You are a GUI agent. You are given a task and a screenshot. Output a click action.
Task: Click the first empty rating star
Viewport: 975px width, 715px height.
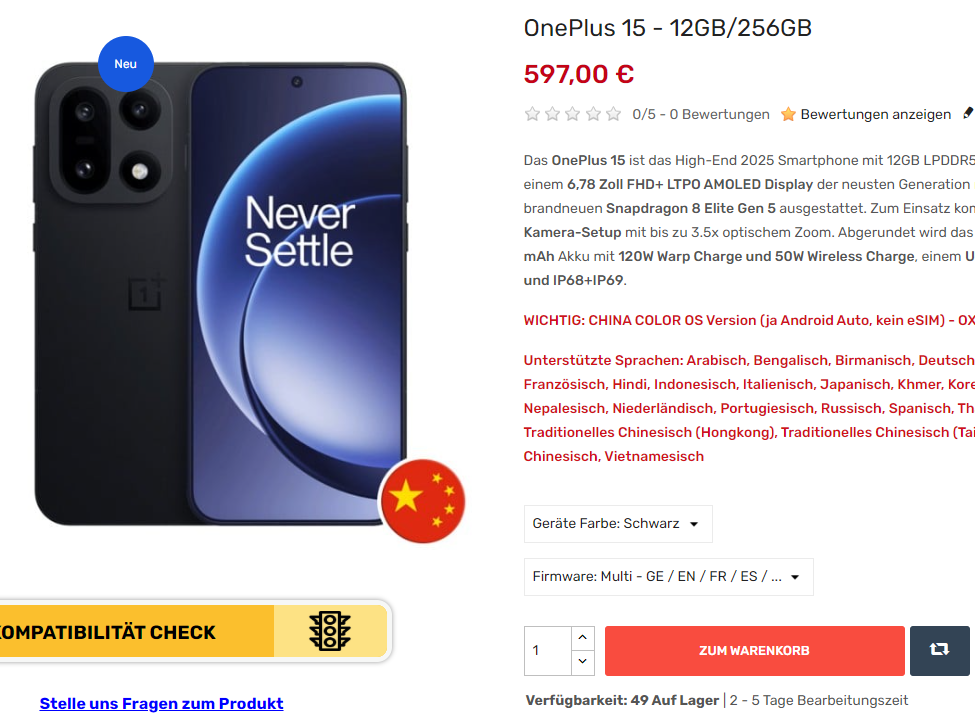[533, 114]
